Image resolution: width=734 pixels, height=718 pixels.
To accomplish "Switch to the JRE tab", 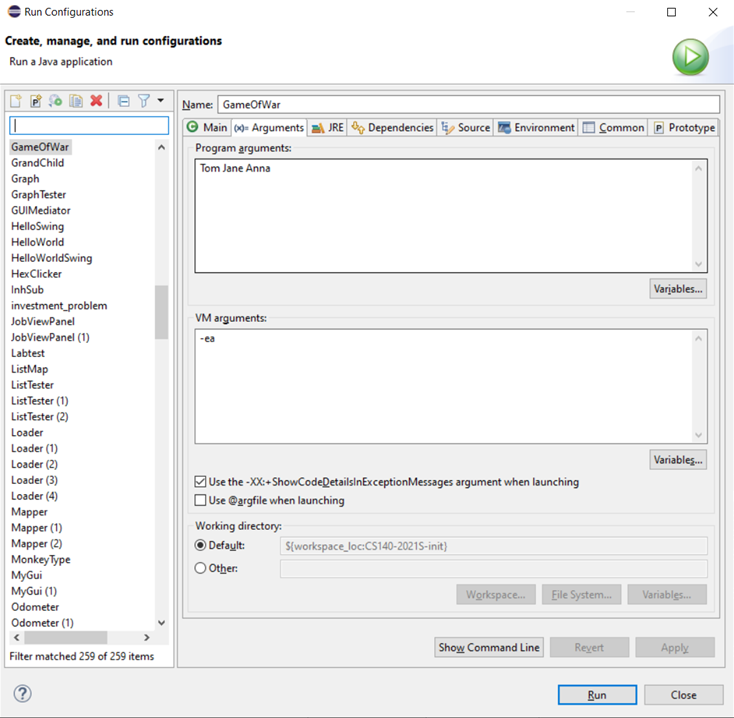I will (x=327, y=128).
